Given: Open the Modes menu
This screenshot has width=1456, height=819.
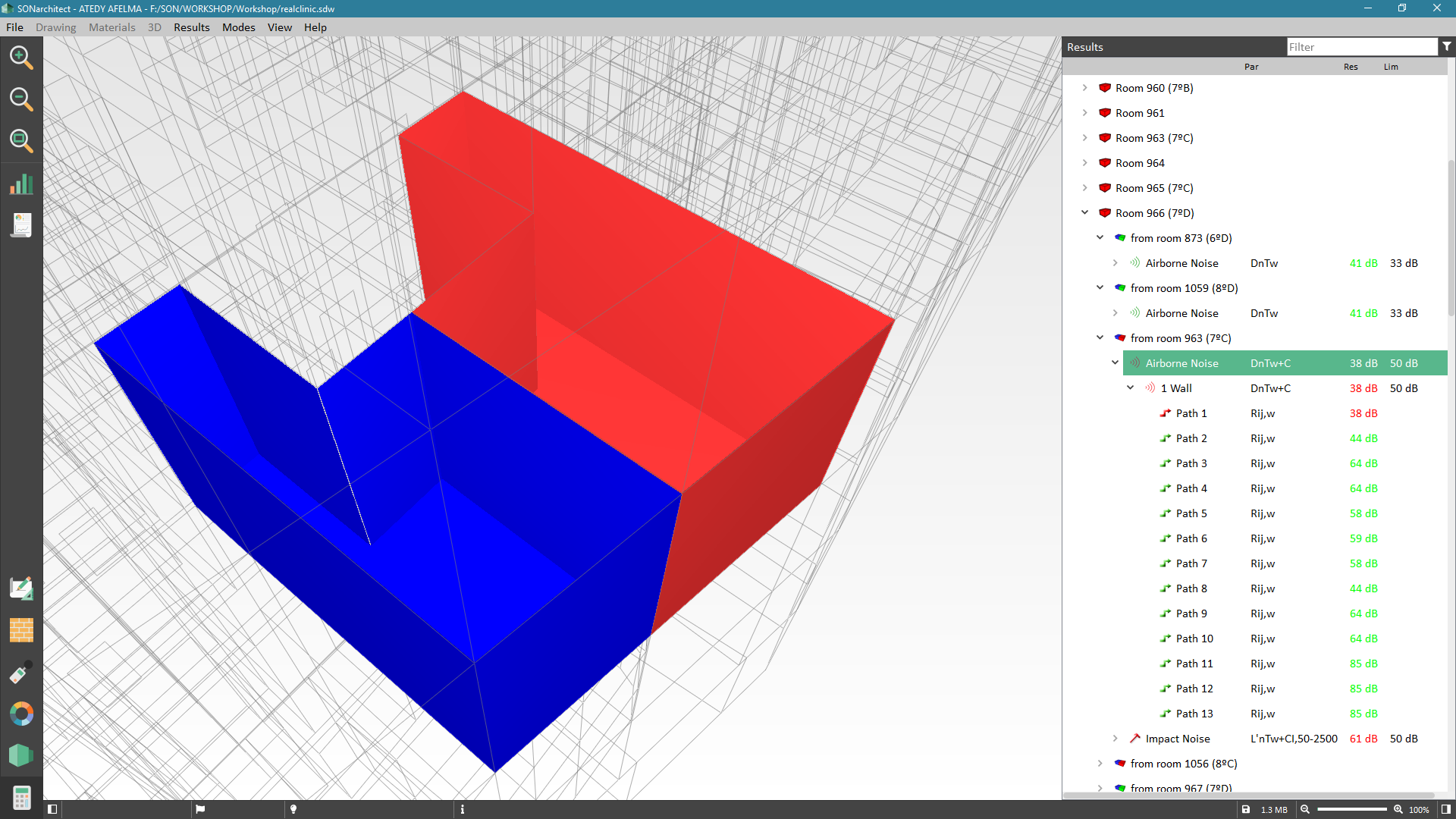Looking at the screenshot, I should 238,27.
